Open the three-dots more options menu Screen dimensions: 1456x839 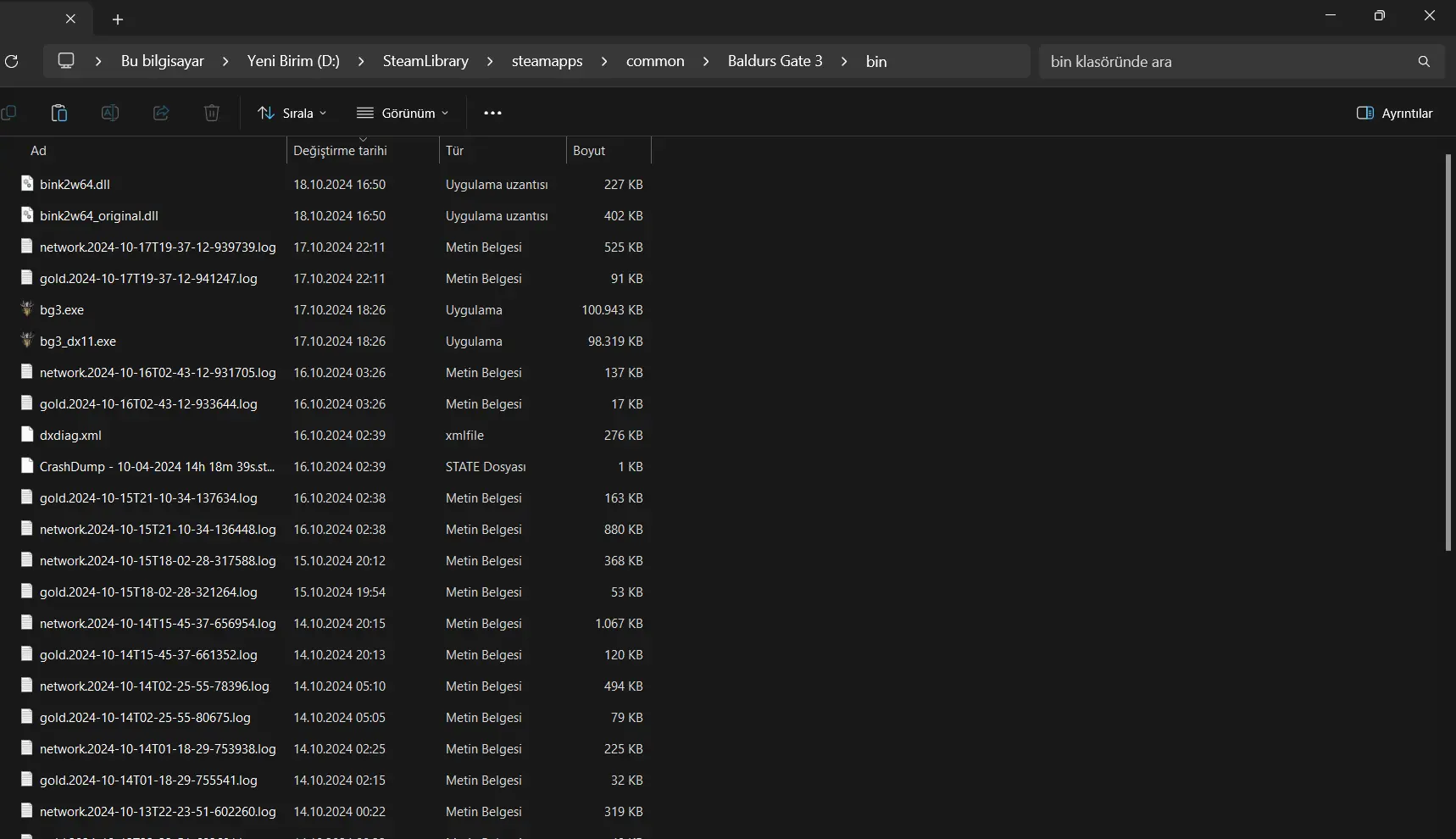coord(492,113)
